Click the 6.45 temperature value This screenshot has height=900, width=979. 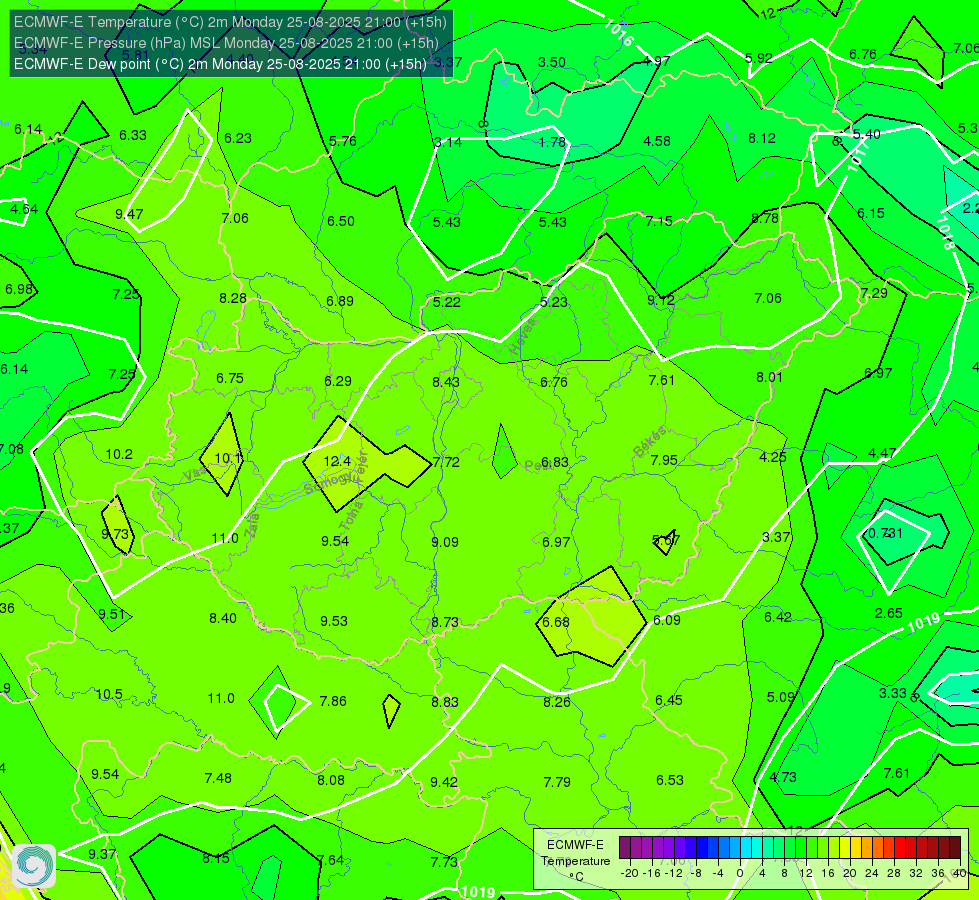coord(669,700)
